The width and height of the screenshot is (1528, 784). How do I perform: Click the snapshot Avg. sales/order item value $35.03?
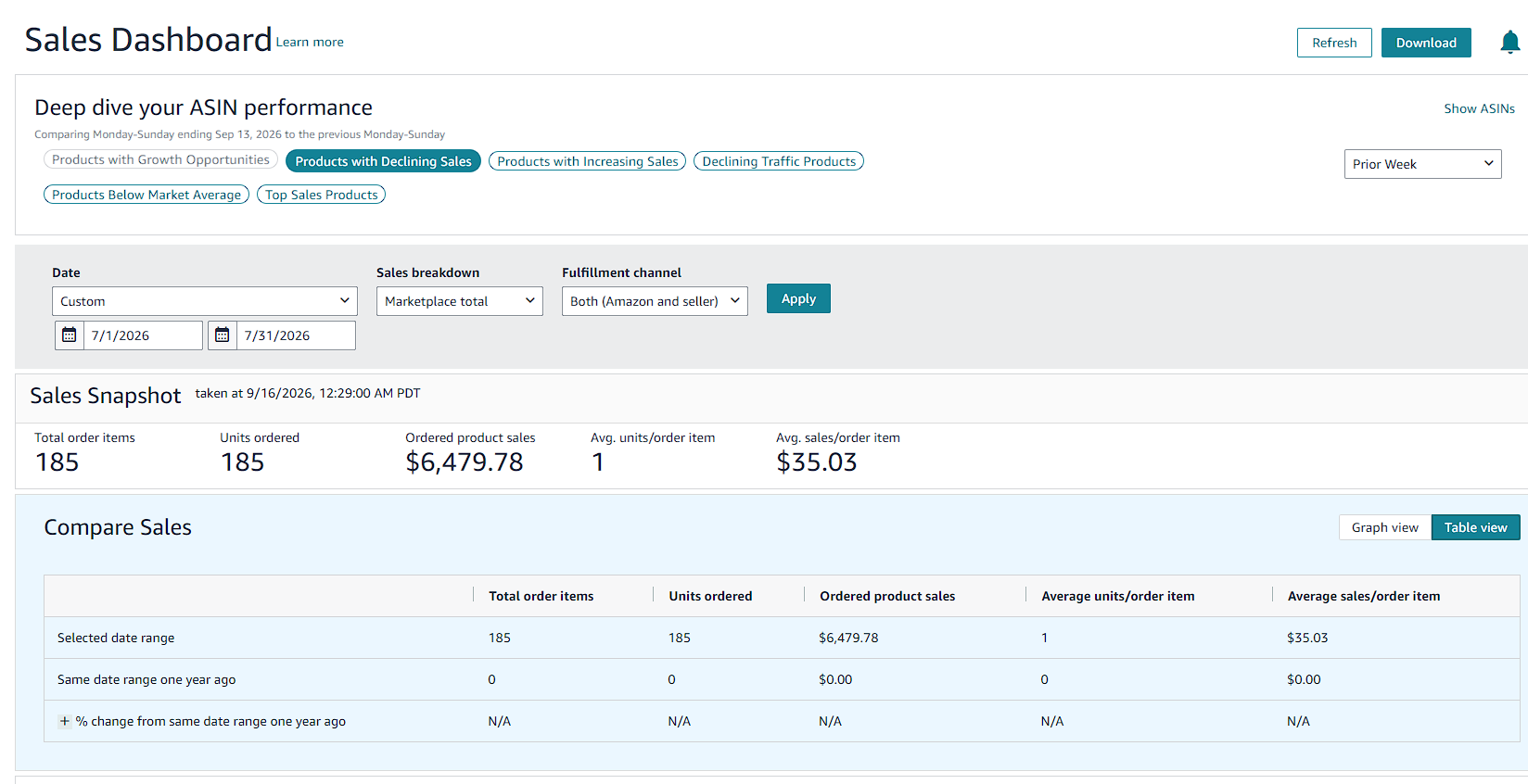point(817,462)
